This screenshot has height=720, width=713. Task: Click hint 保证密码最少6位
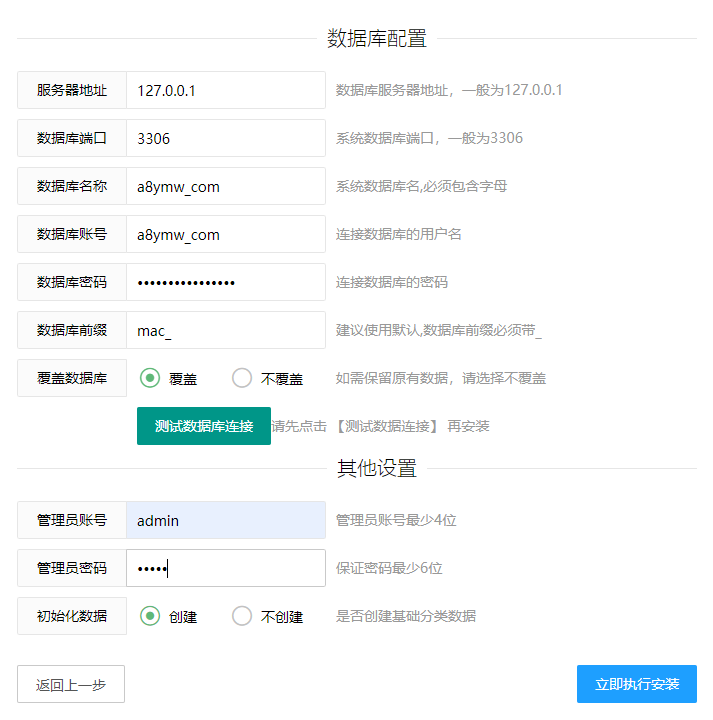389,568
